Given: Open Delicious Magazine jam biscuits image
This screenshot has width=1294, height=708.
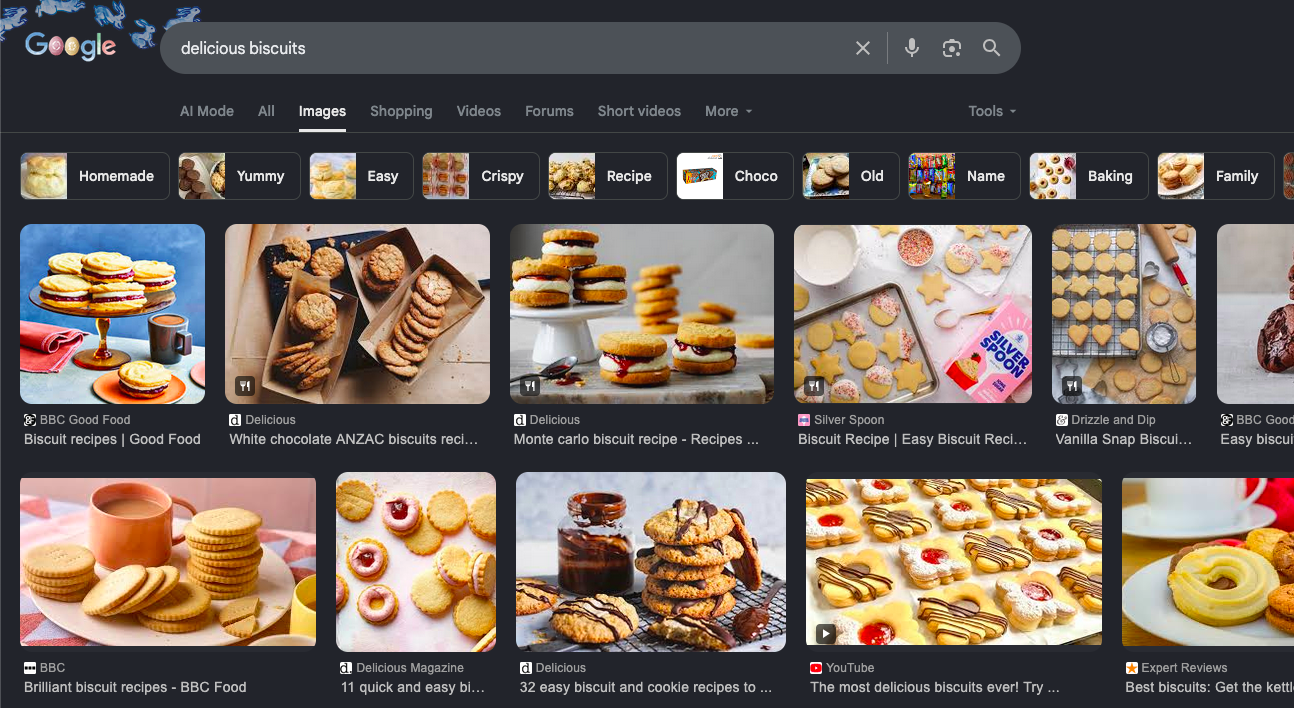Looking at the screenshot, I should pyautogui.click(x=416, y=562).
